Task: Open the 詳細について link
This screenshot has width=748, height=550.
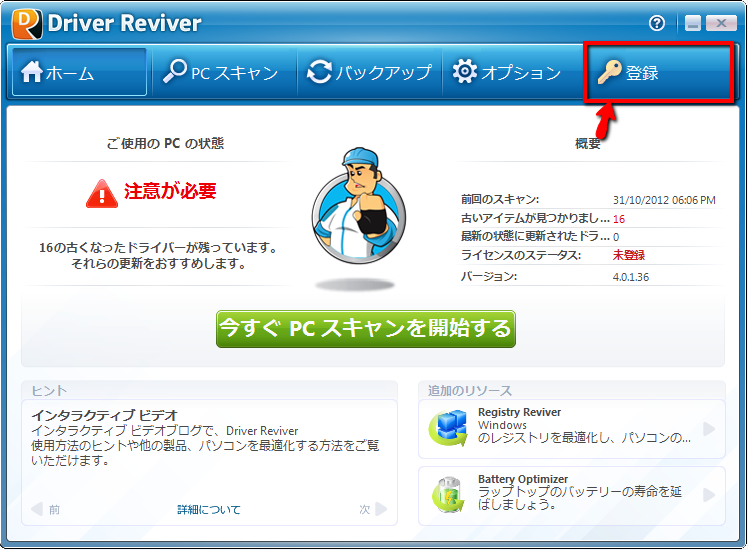Action: point(208,509)
